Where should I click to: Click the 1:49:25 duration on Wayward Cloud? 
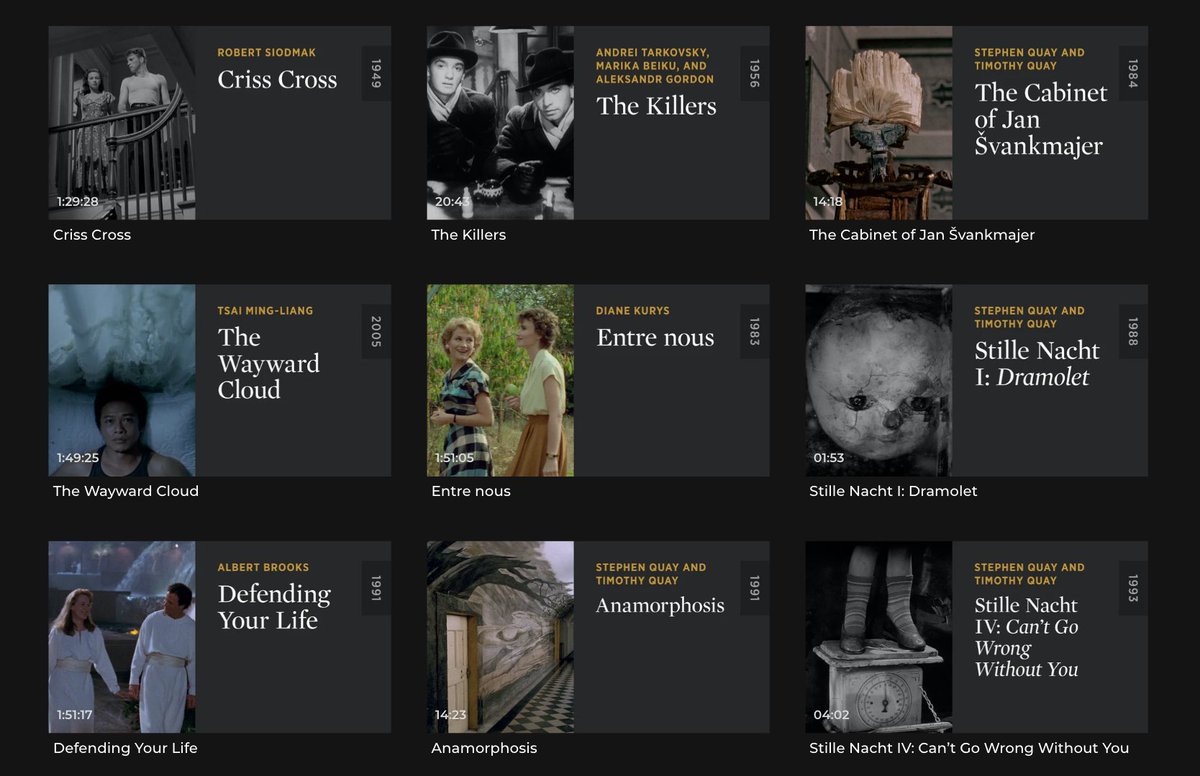coord(77,458)
